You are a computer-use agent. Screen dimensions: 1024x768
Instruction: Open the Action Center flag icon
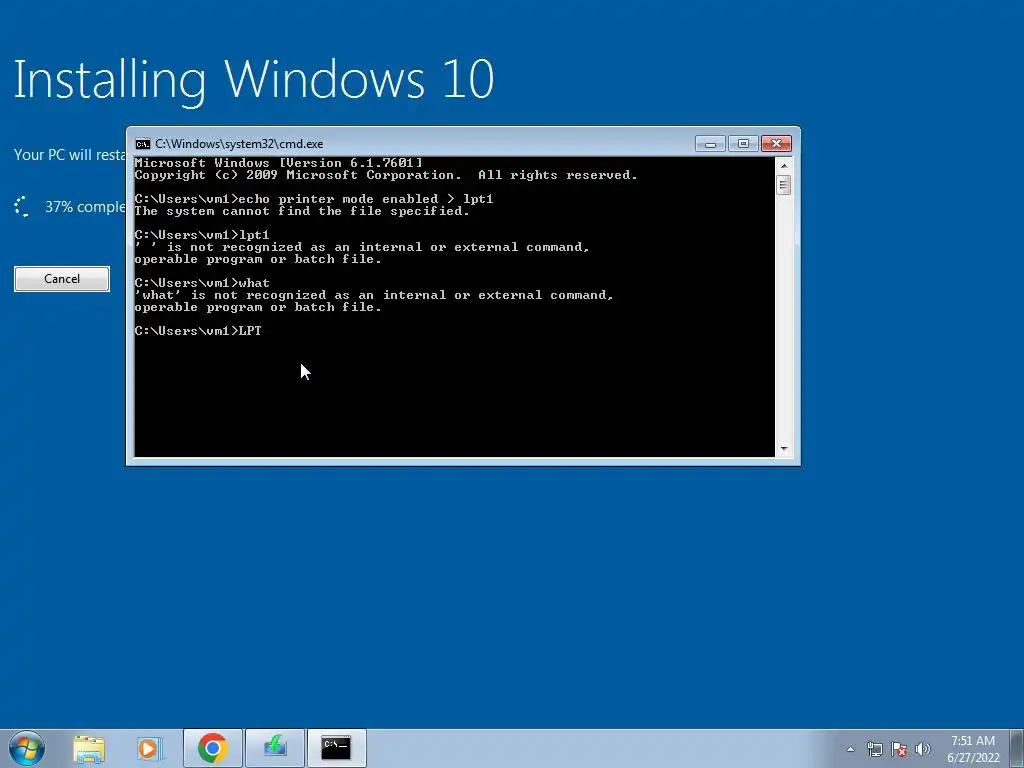tap(899, 749)
